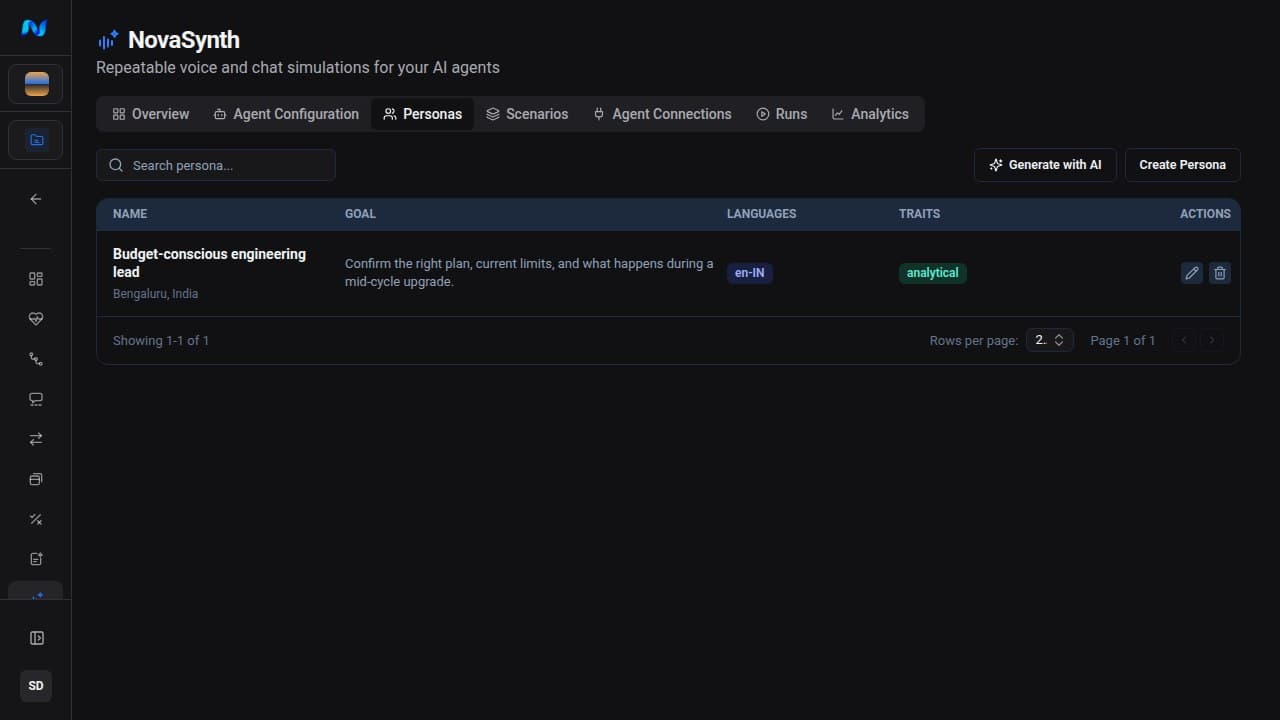Click the Generate with AI button
This screenshot has width=1280, height=720.
pos(1045,165)
